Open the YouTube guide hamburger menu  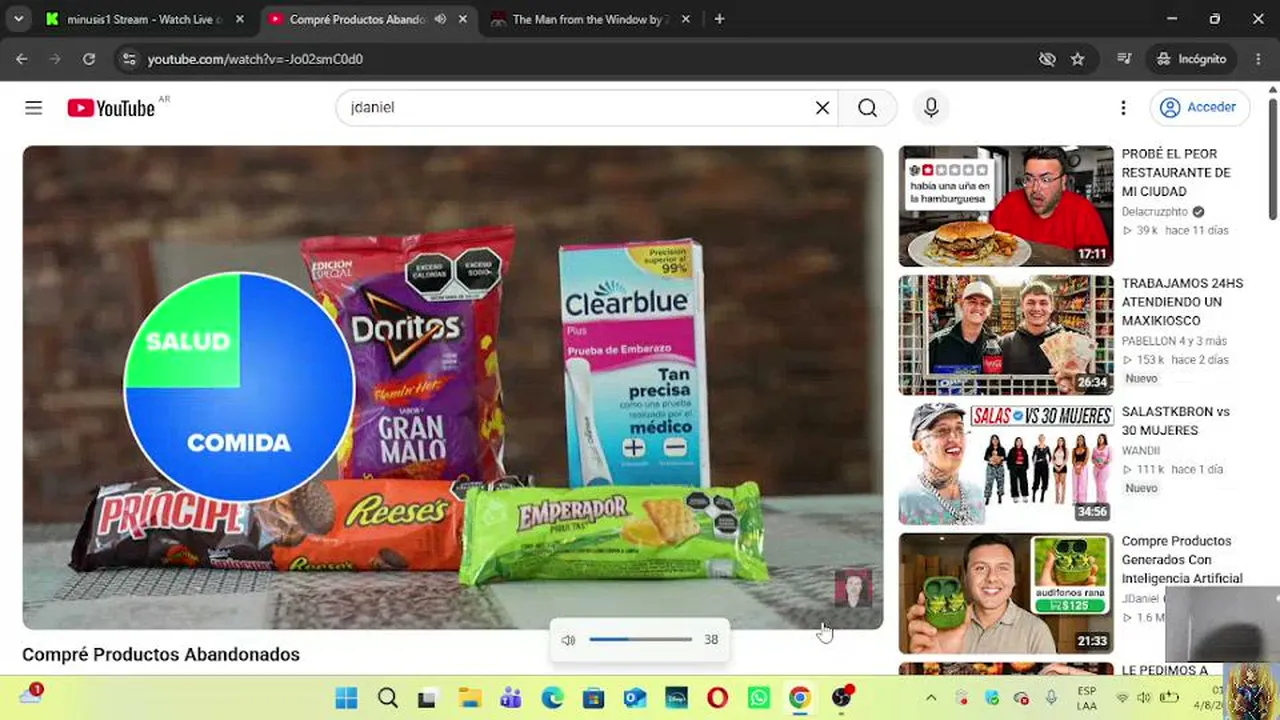[x=34, y=108]
